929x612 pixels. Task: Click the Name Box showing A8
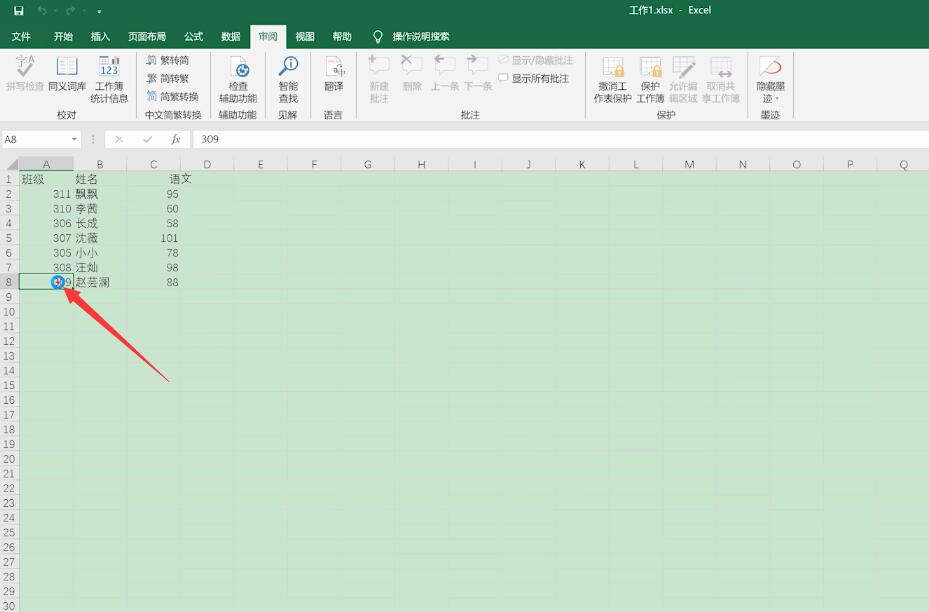(36, 139)
